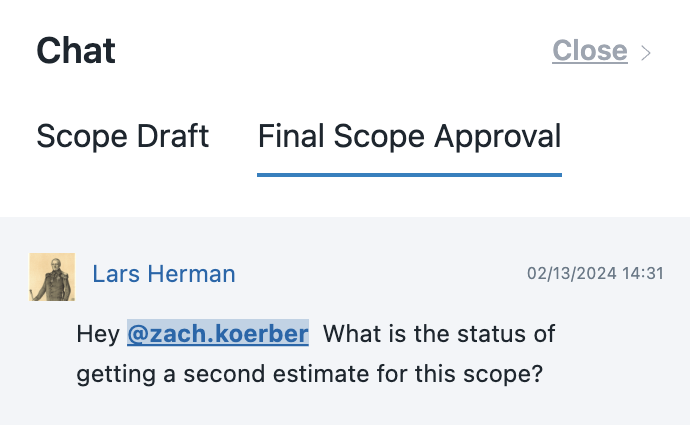Click the word 'Hey' in the message
This screenshot has width=690, height=428.
pos(98,333)
